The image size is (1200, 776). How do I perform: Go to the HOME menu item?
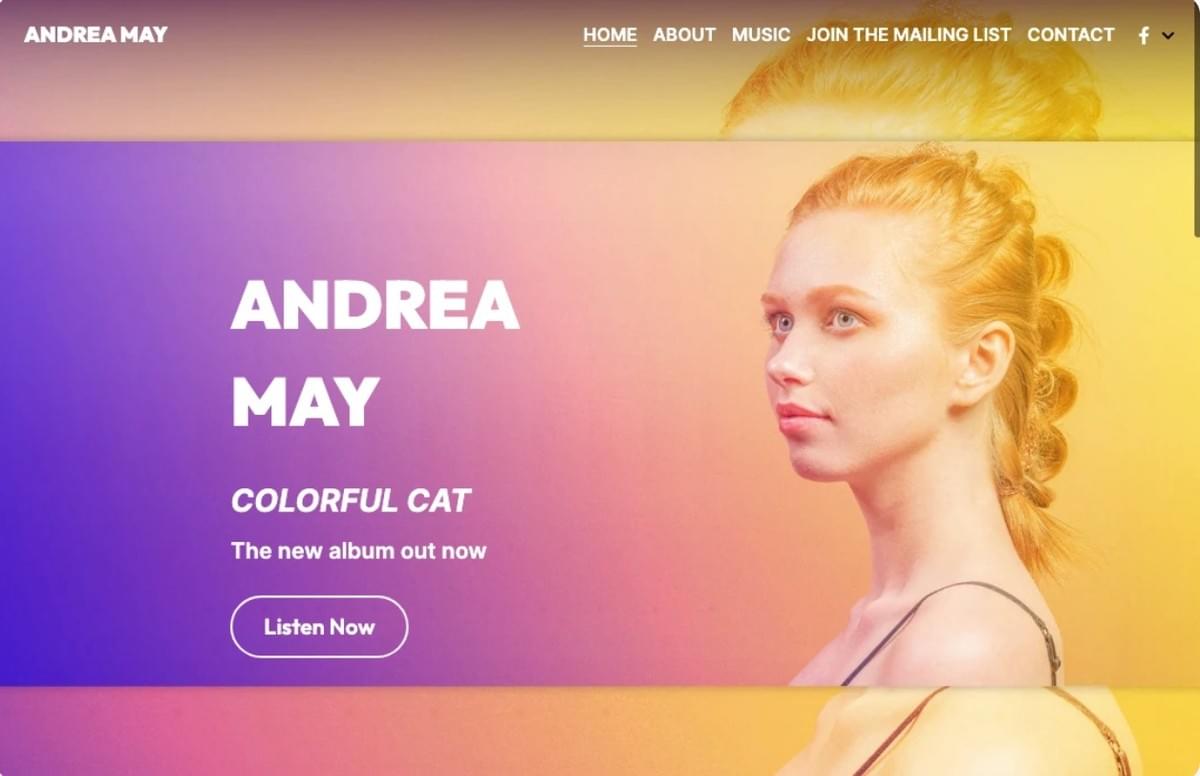tap(610, 35)
